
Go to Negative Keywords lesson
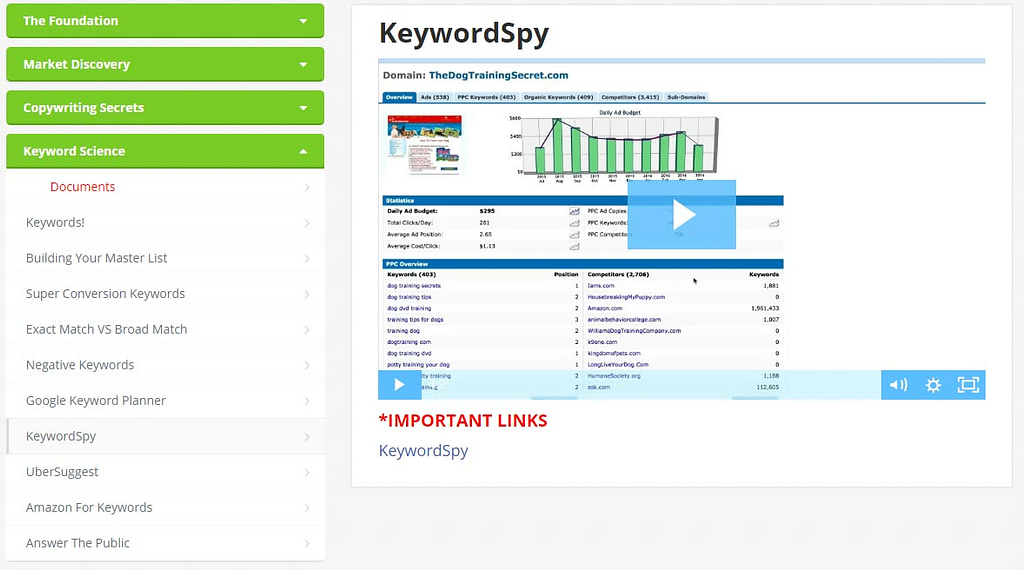pyautogui.click(x=165, y=365)
